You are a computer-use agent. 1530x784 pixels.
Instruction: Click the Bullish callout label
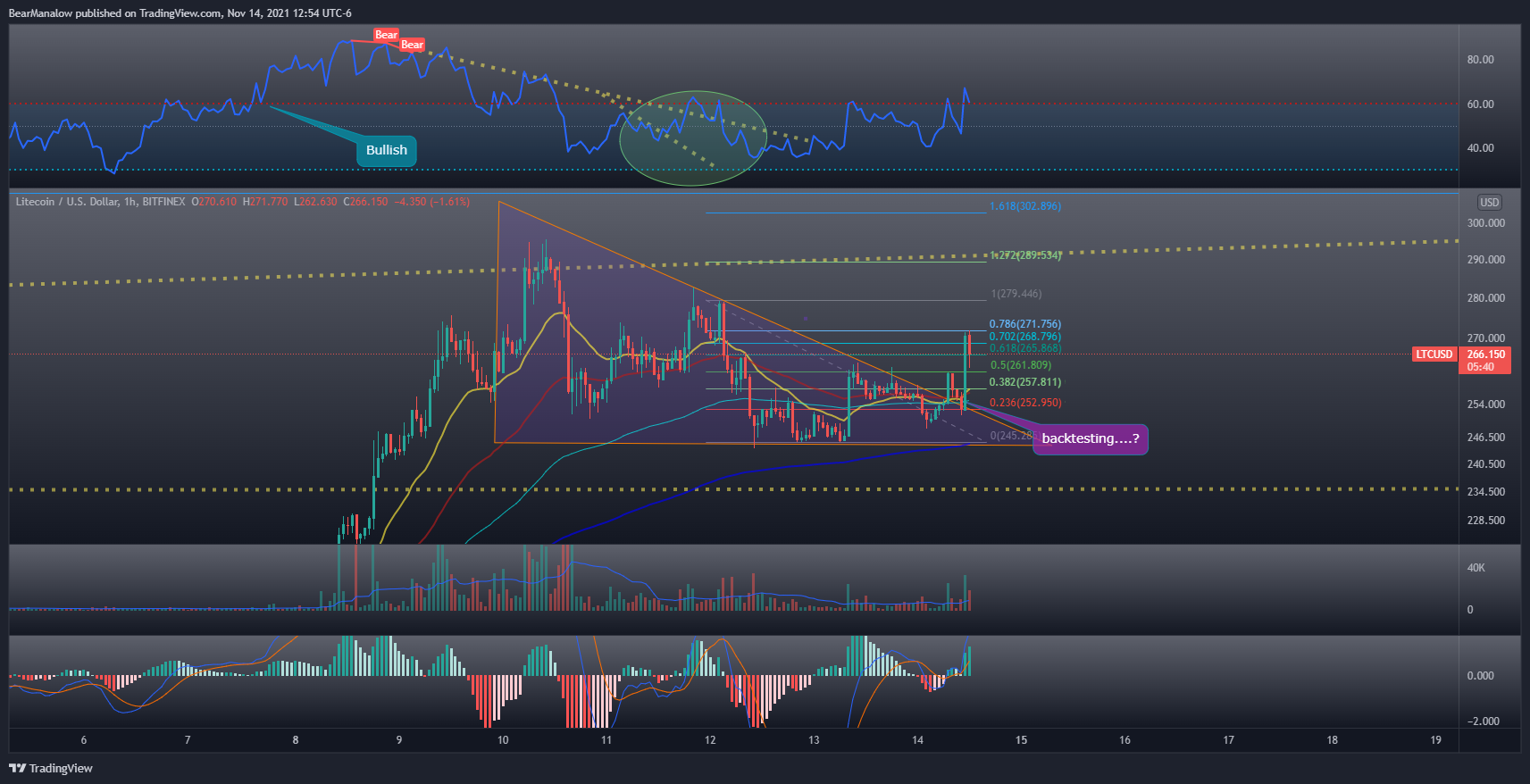pyautogui.click(x=387, y=150)
